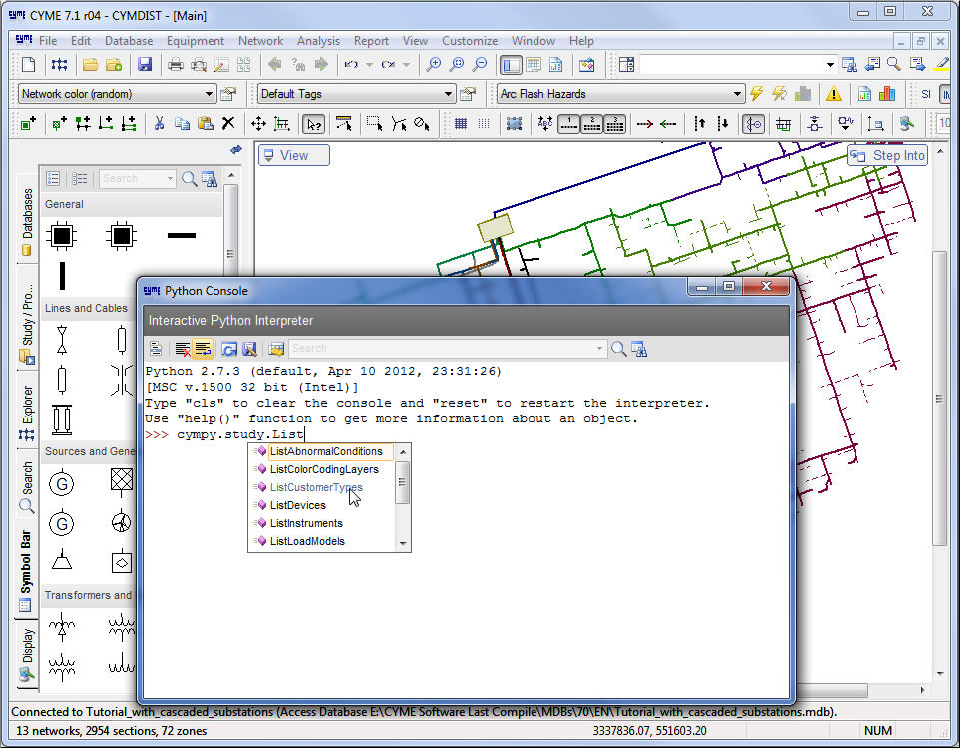The image size is (960, 748).
Task: Click the View button on map
Action: point(293,155)
